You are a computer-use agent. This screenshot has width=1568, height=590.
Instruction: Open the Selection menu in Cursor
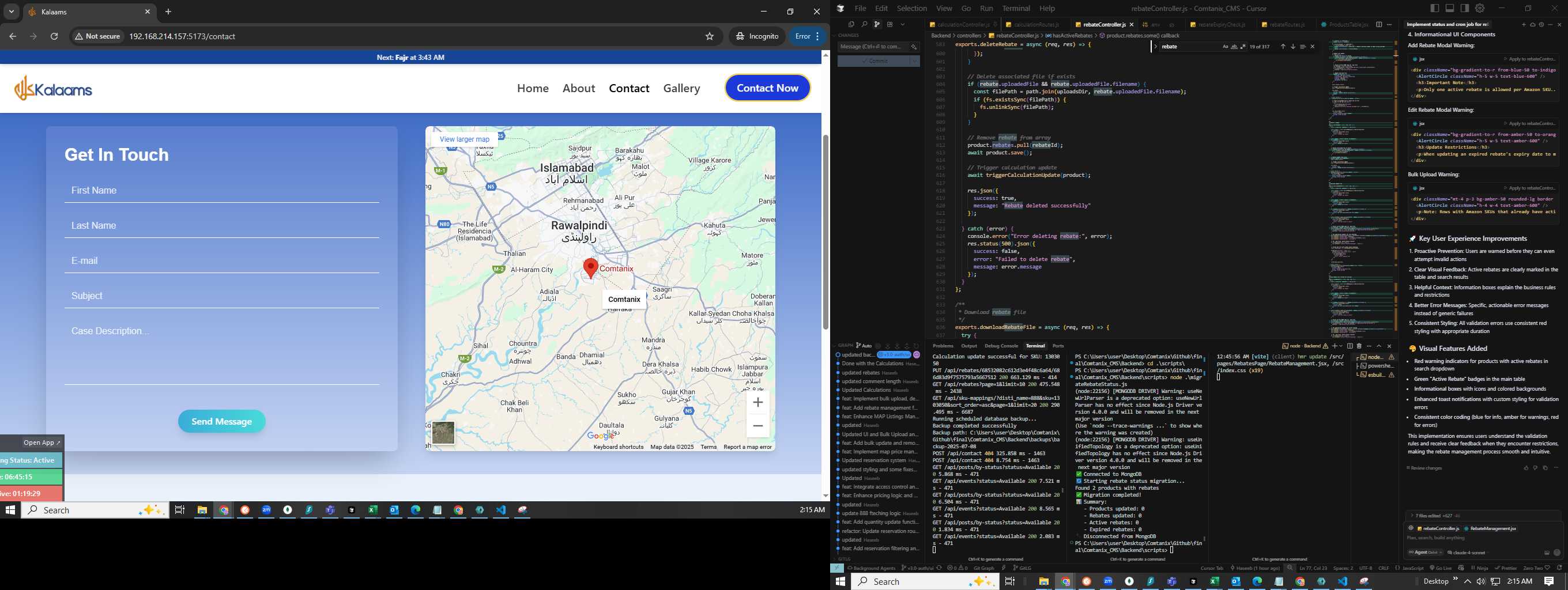point(912,9)
